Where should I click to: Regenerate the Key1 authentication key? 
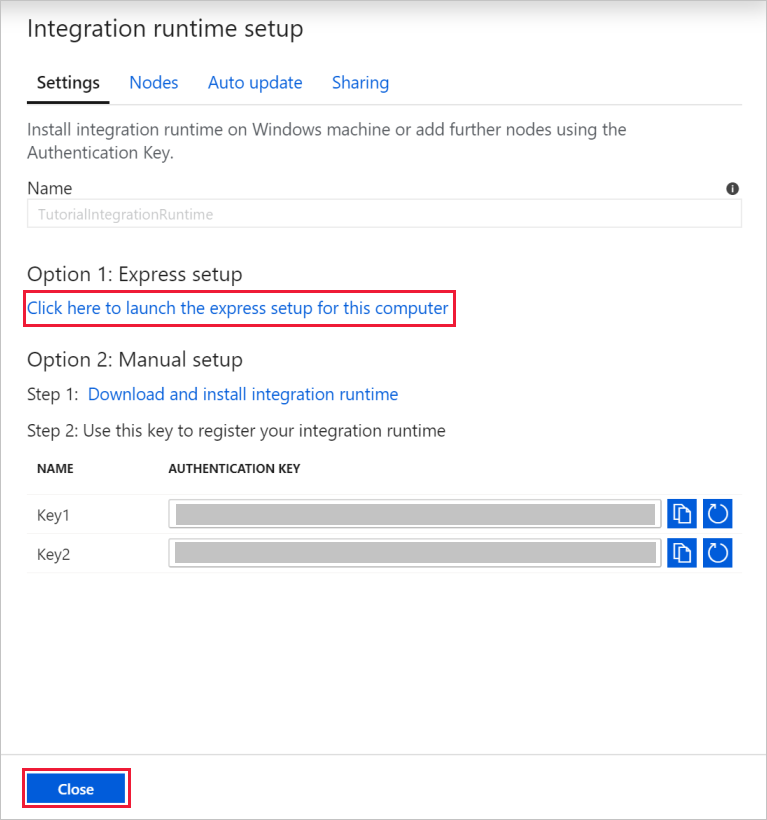pyautogui.click(x=717, y=513)
